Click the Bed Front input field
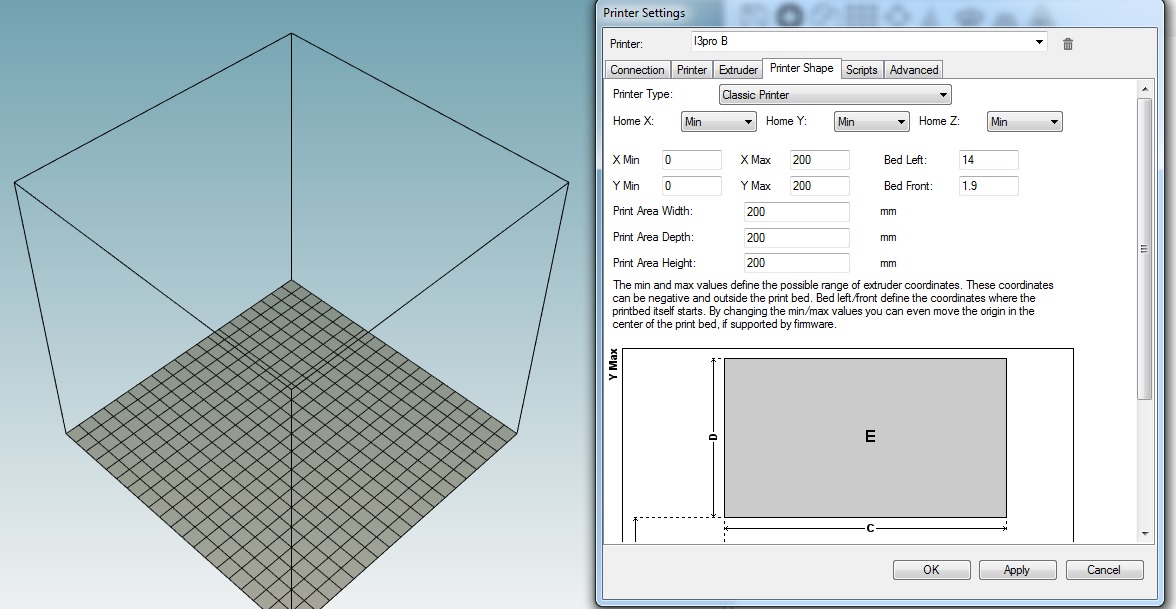The width and height of the screenshot is (1176, 609). [x=988, y=186]
